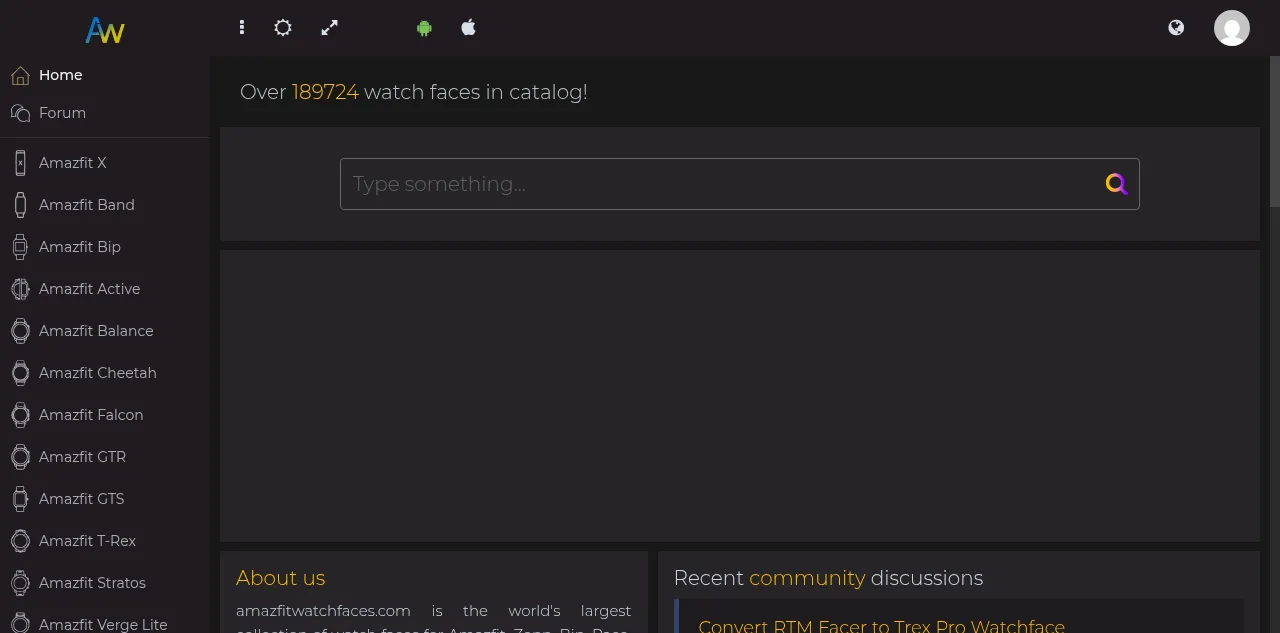The height and width of the screenshot is (633, 1280).
Task: Click the Amazfit Band device icon
Action: [x=20, y=205]
